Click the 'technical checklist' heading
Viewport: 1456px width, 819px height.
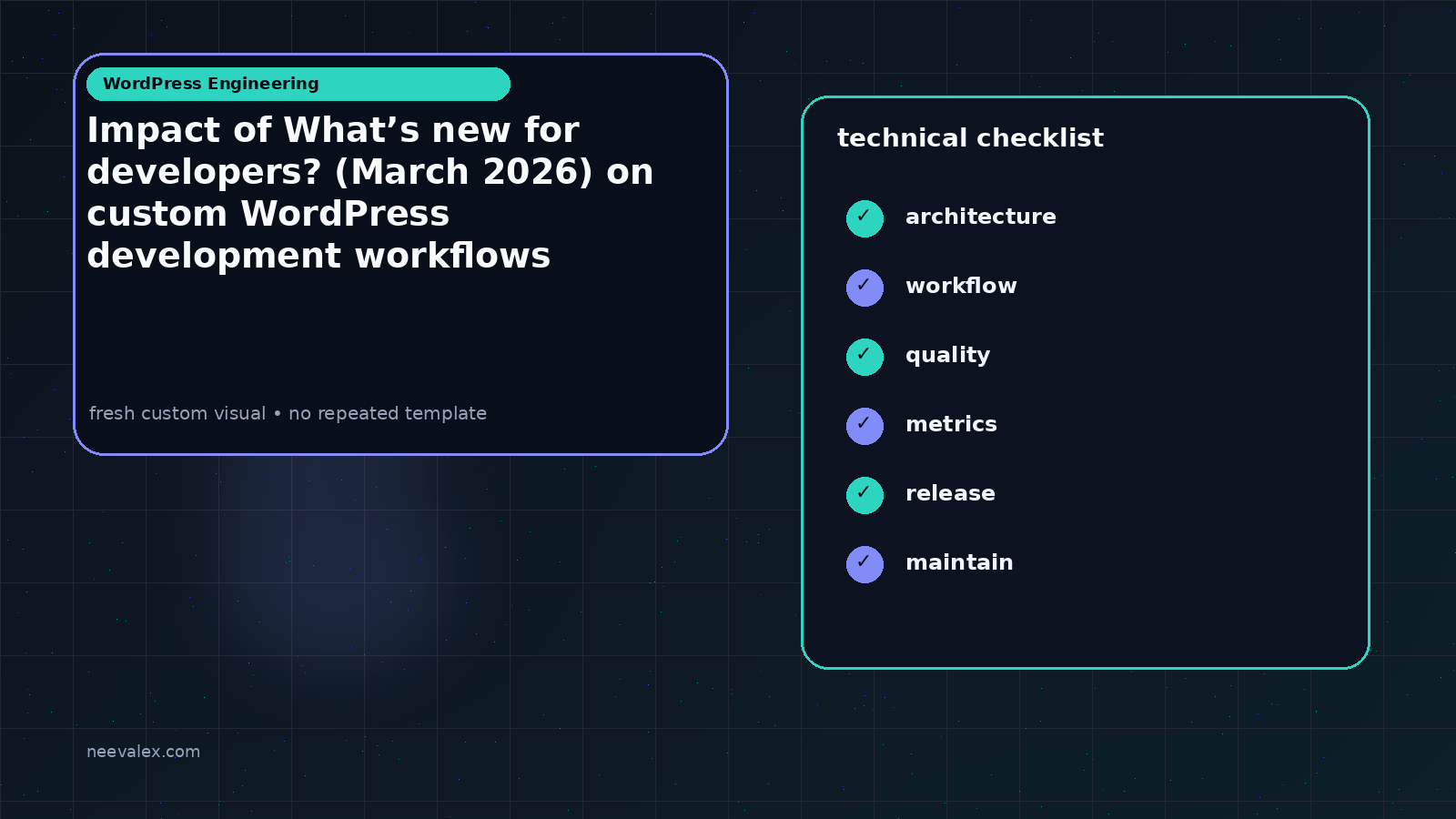point(970,137)
